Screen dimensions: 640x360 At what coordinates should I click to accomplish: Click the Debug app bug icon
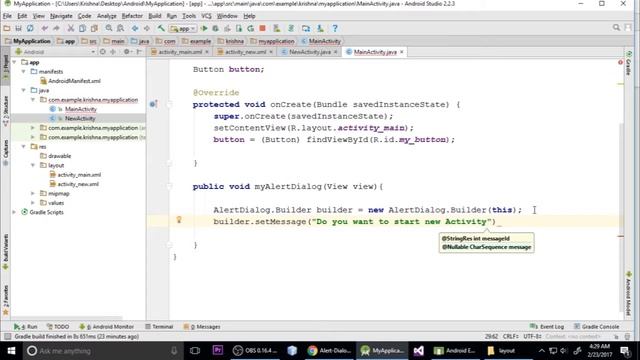tap(216, 28)
